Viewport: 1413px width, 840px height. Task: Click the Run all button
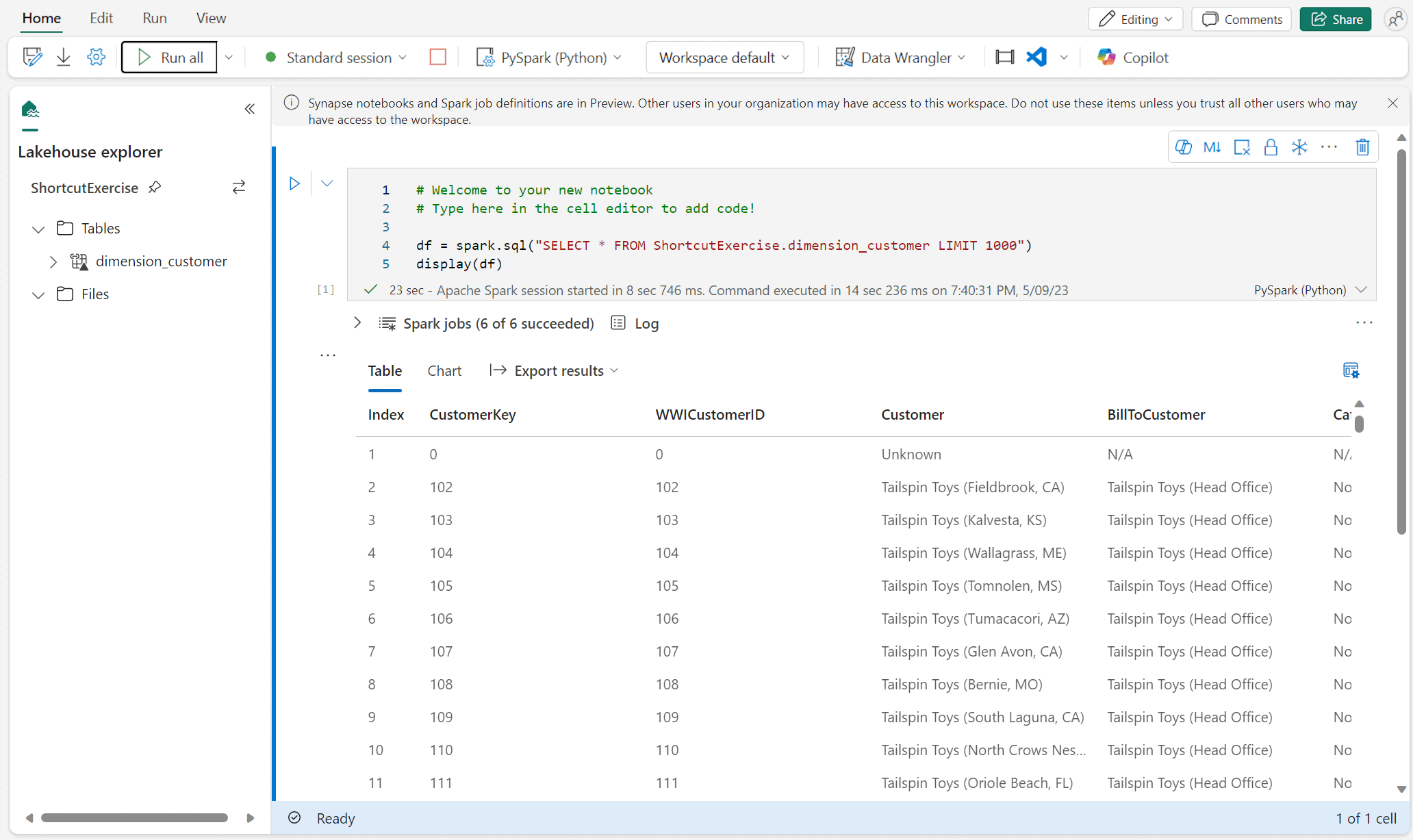pos(170,58)
